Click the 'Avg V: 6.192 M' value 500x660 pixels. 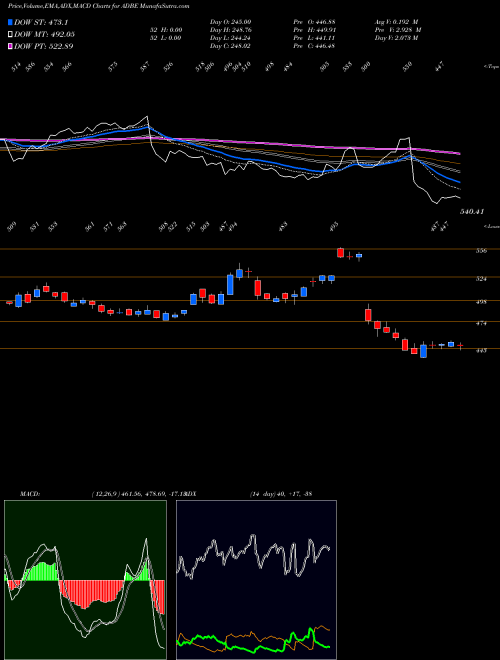(397, 21)
